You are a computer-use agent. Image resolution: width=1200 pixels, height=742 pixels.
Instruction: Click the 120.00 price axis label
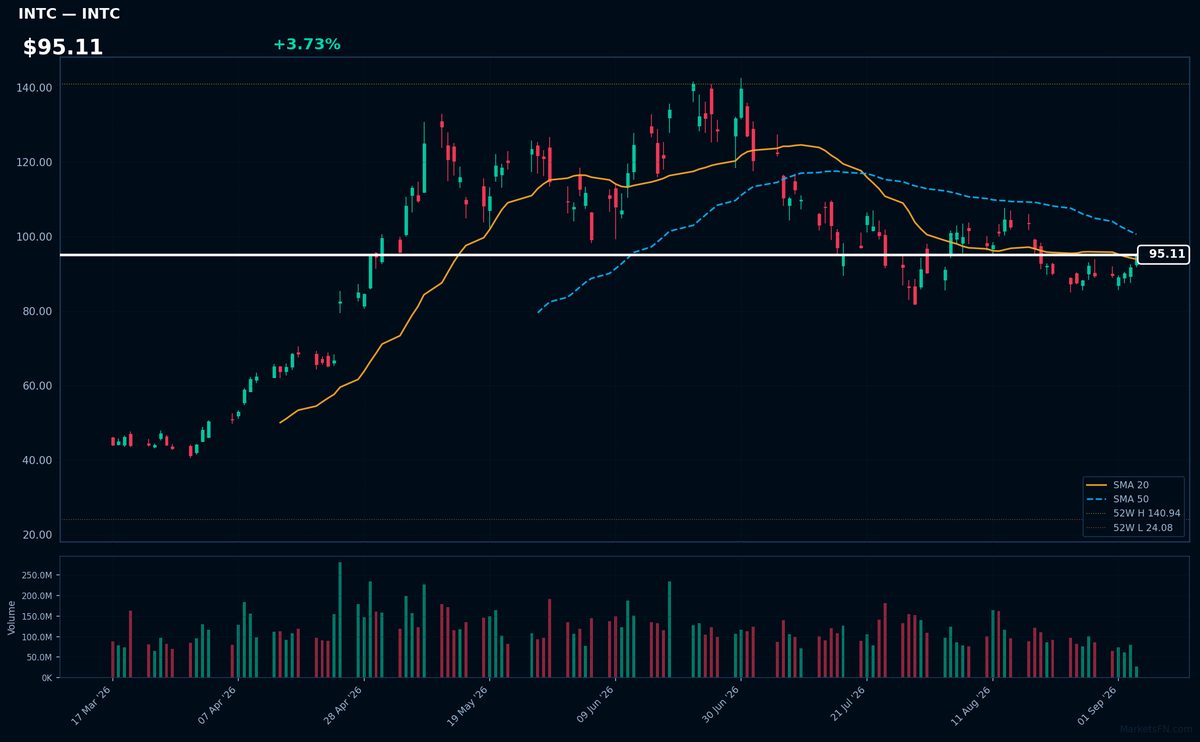35,162
